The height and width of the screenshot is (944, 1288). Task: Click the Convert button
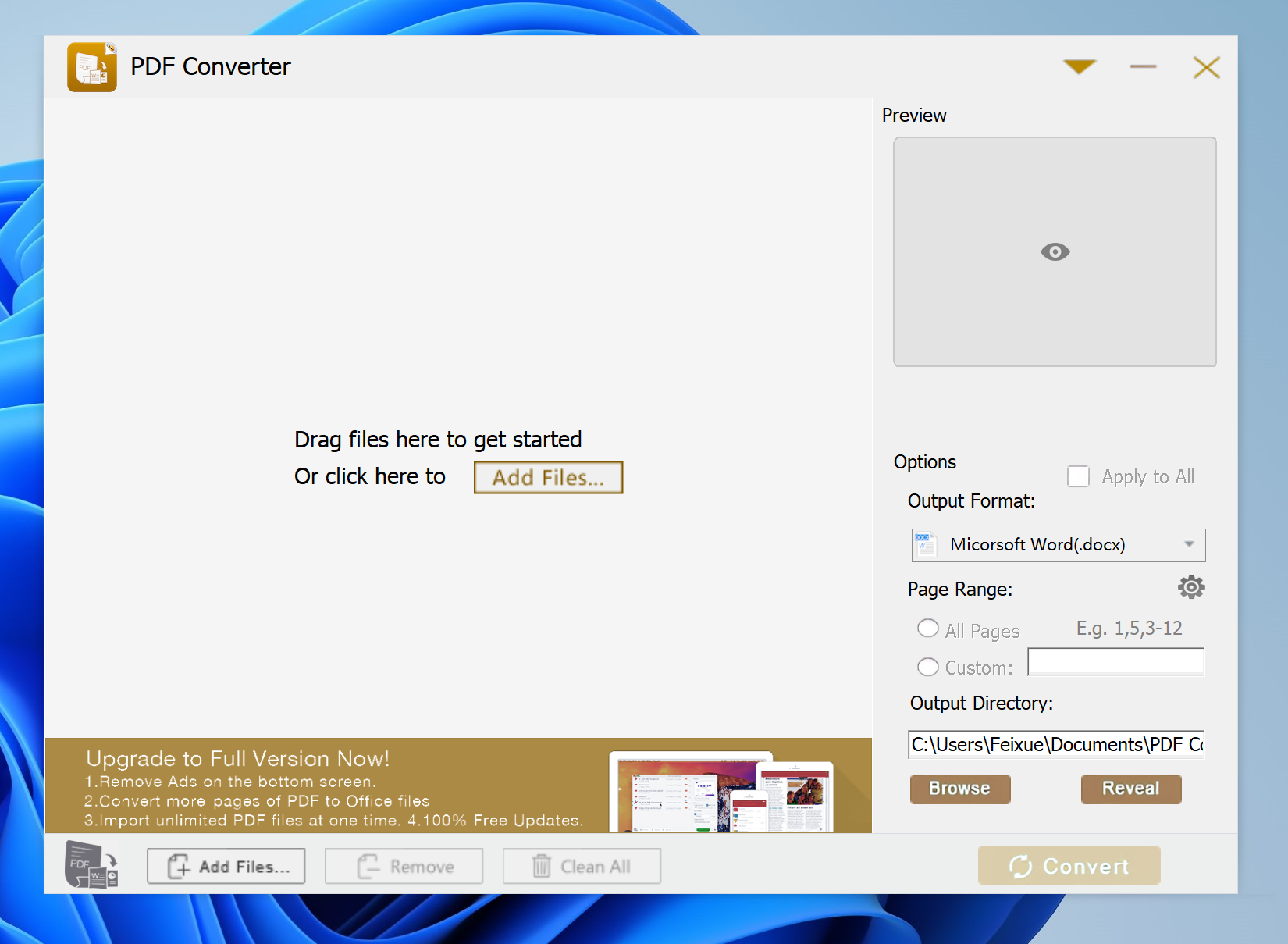pos(1069,866)
